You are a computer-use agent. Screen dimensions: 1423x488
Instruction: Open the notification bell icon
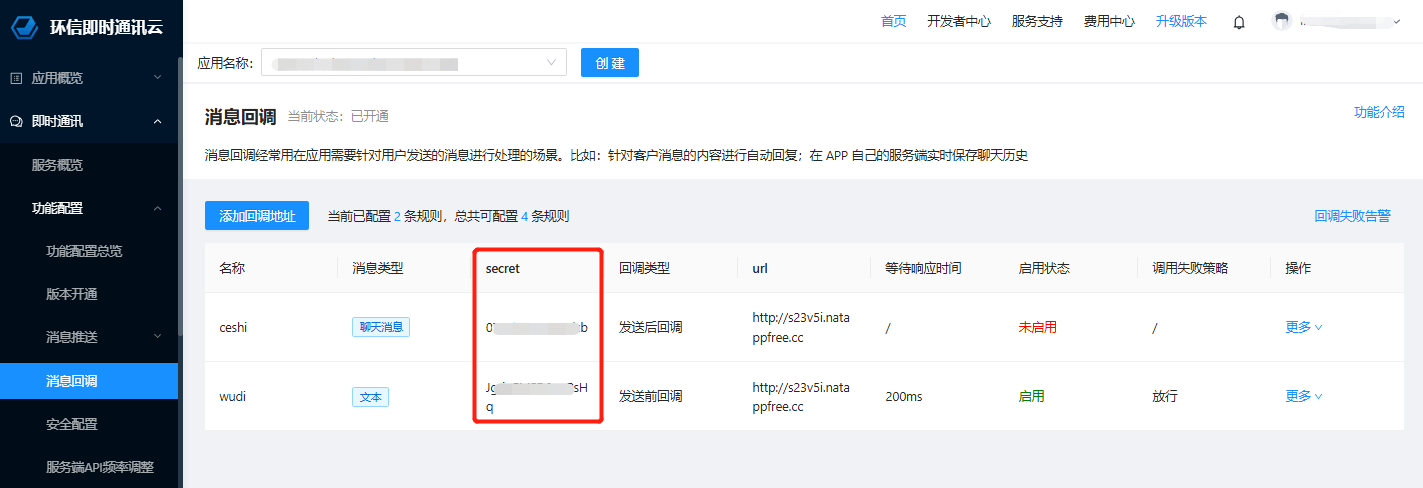pos(1239,22)
